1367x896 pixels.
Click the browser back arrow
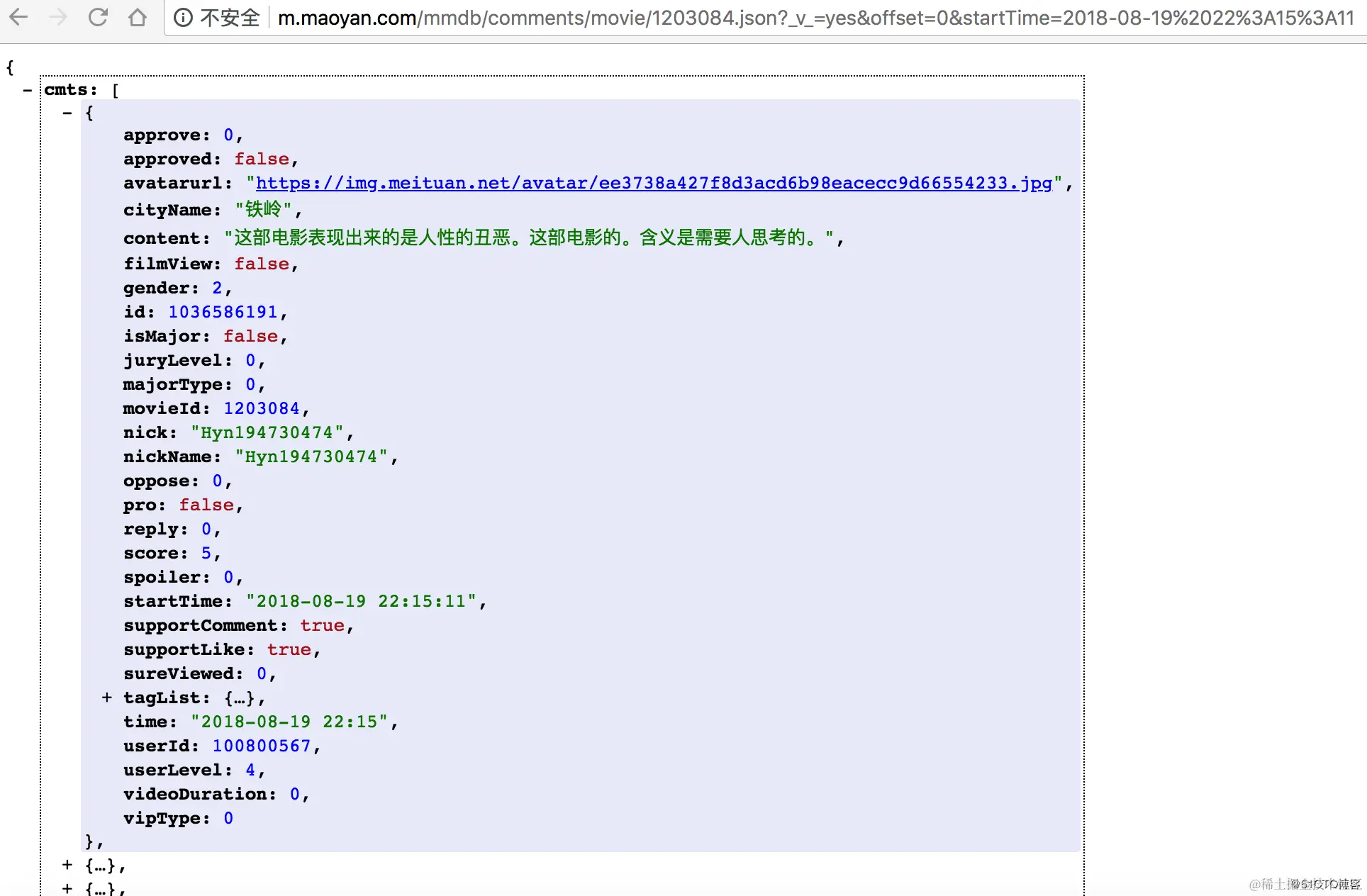(x=19, y=17)
